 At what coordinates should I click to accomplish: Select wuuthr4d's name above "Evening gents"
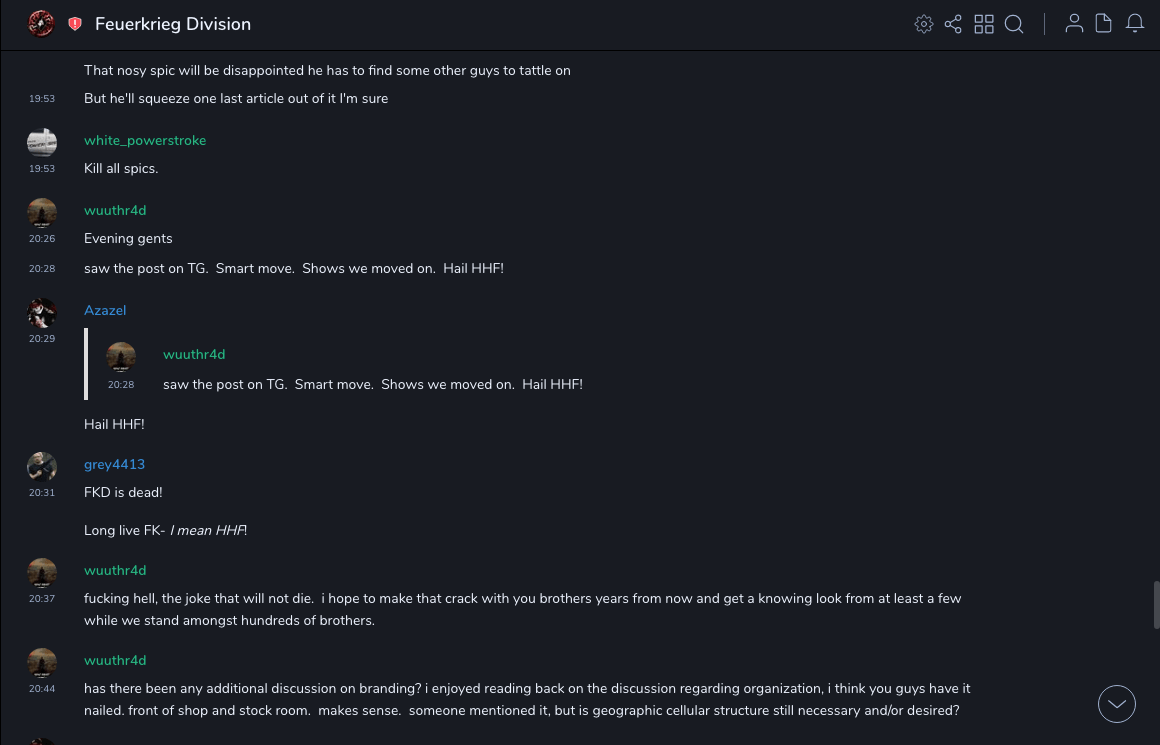115,211
